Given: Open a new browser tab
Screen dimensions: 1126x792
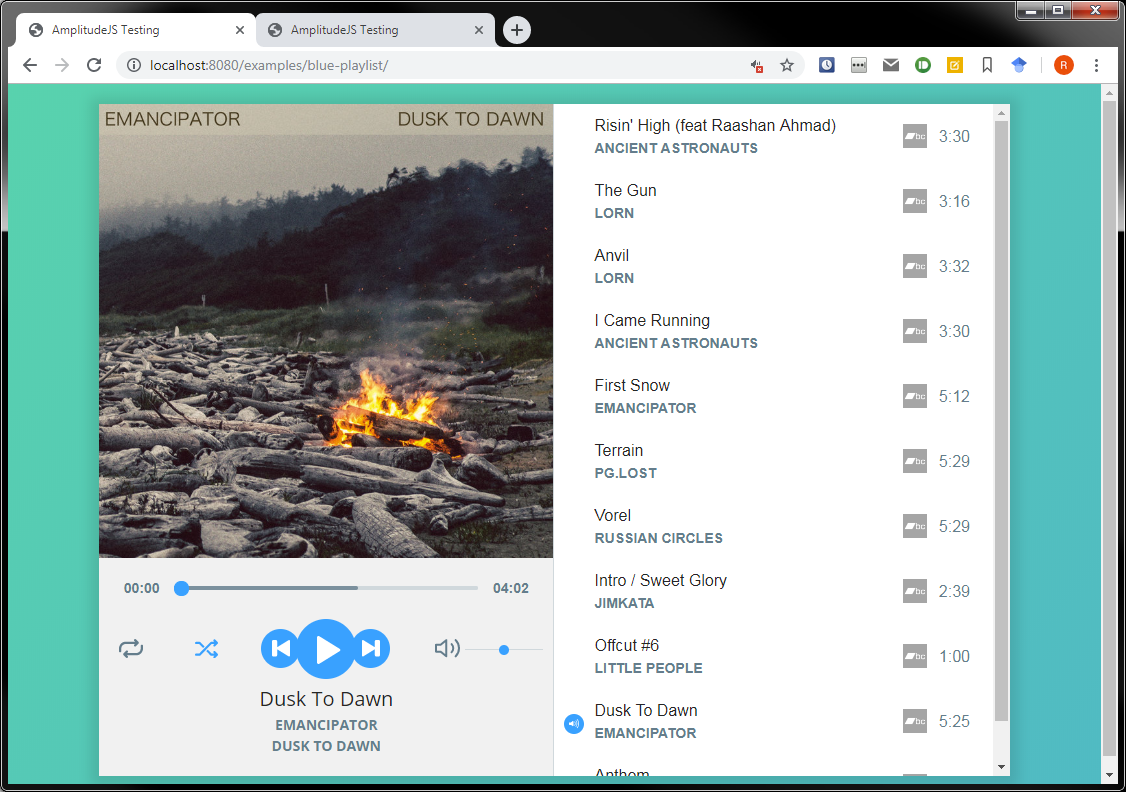Looking at the screenshot, I should coord(516,30).
